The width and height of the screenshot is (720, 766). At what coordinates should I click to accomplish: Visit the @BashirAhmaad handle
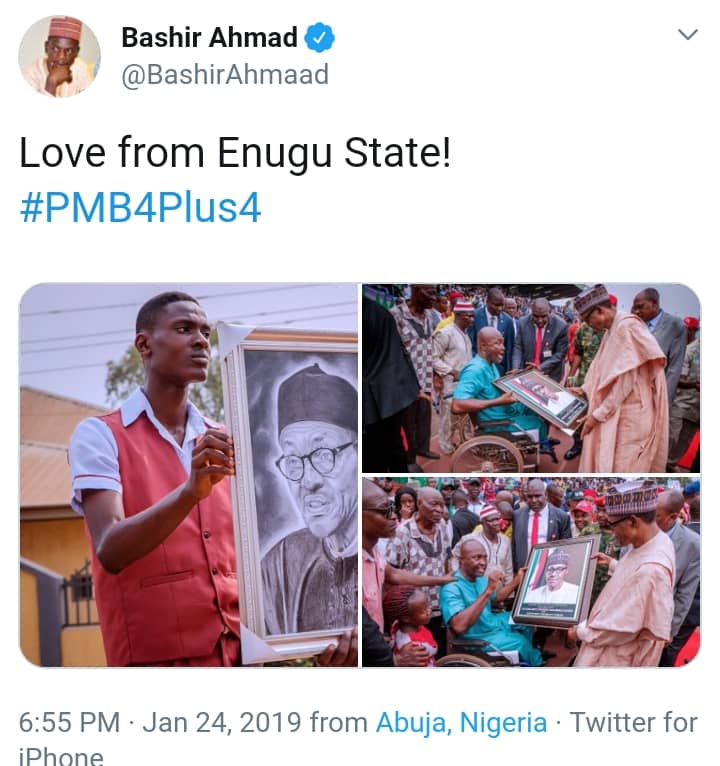224,75
